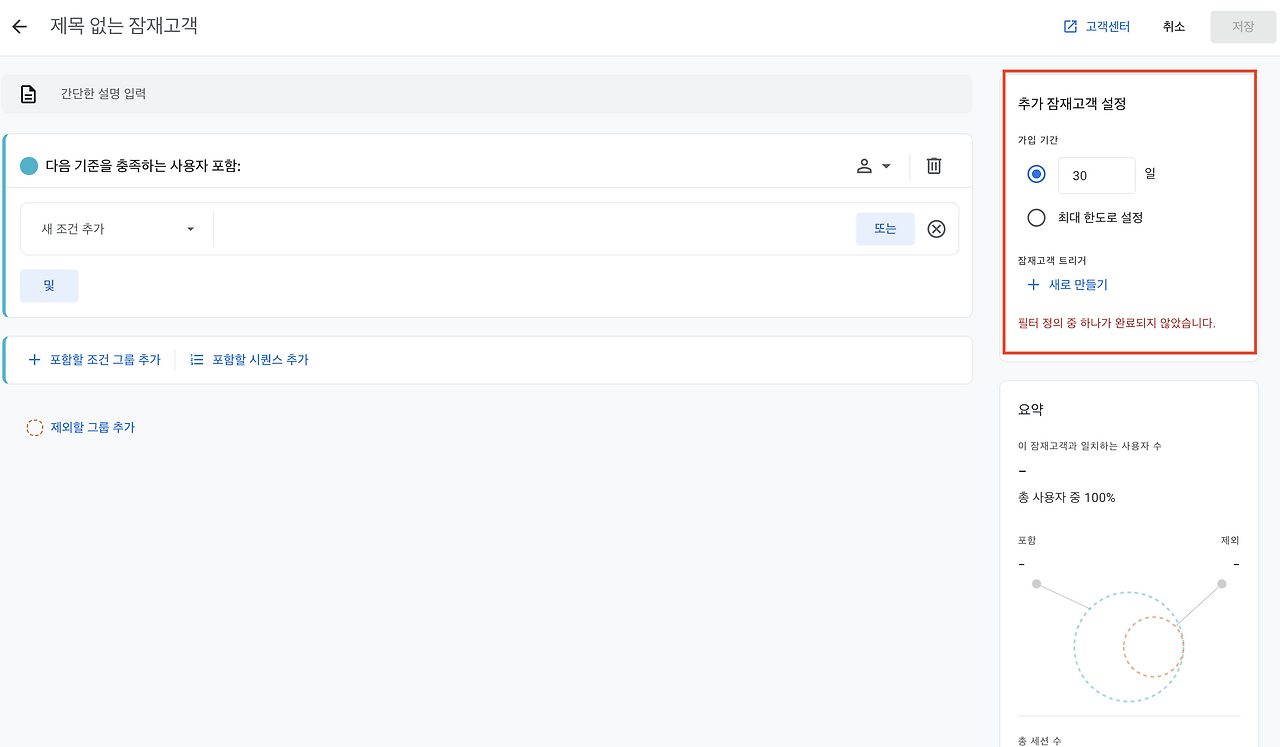Add 포함할 조건 그룹 추가
Viewport: 1280px width, 747px height.
94,360
